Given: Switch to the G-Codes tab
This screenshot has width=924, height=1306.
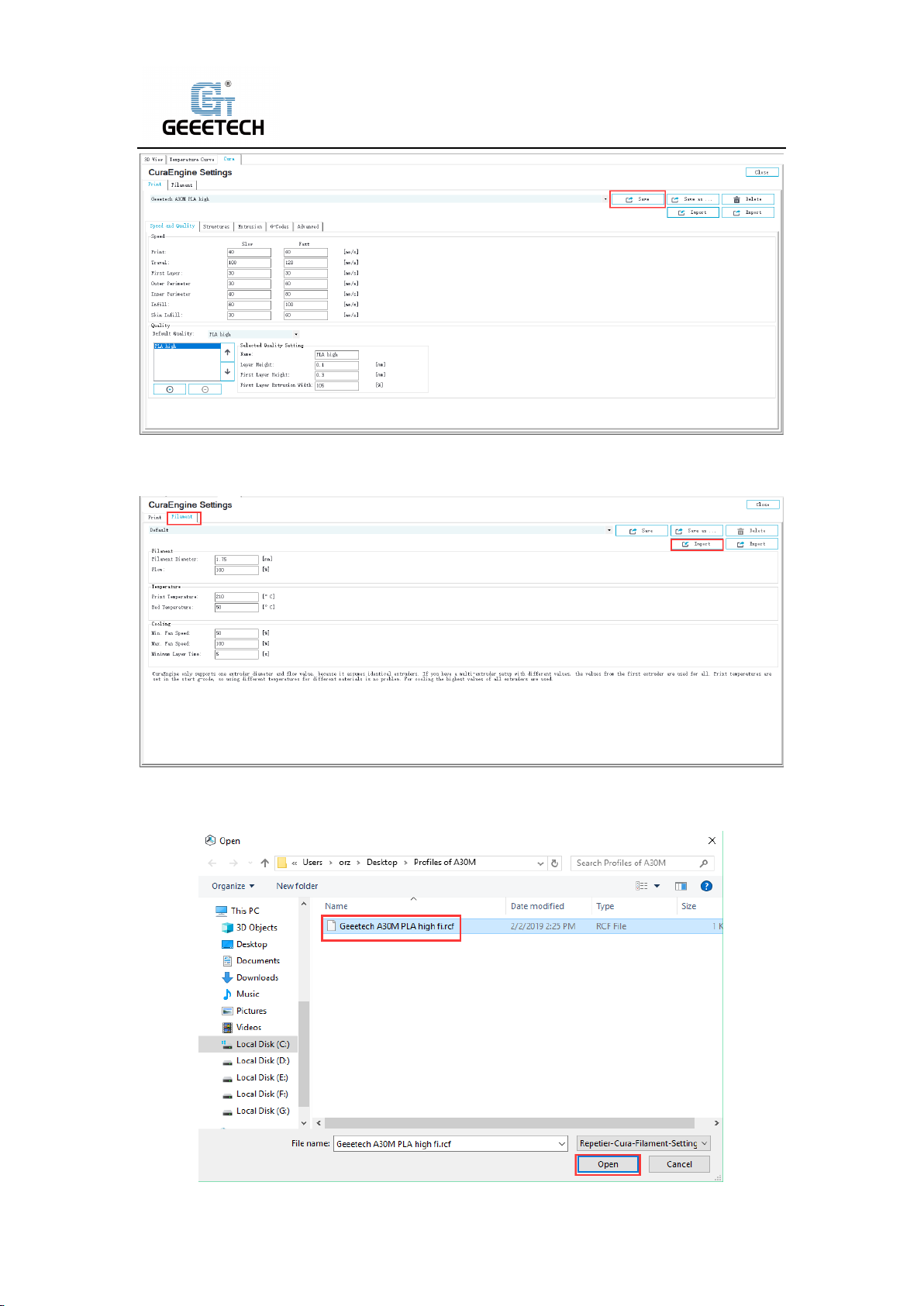Looking at the screenshot, I should [x=280, y=226].
